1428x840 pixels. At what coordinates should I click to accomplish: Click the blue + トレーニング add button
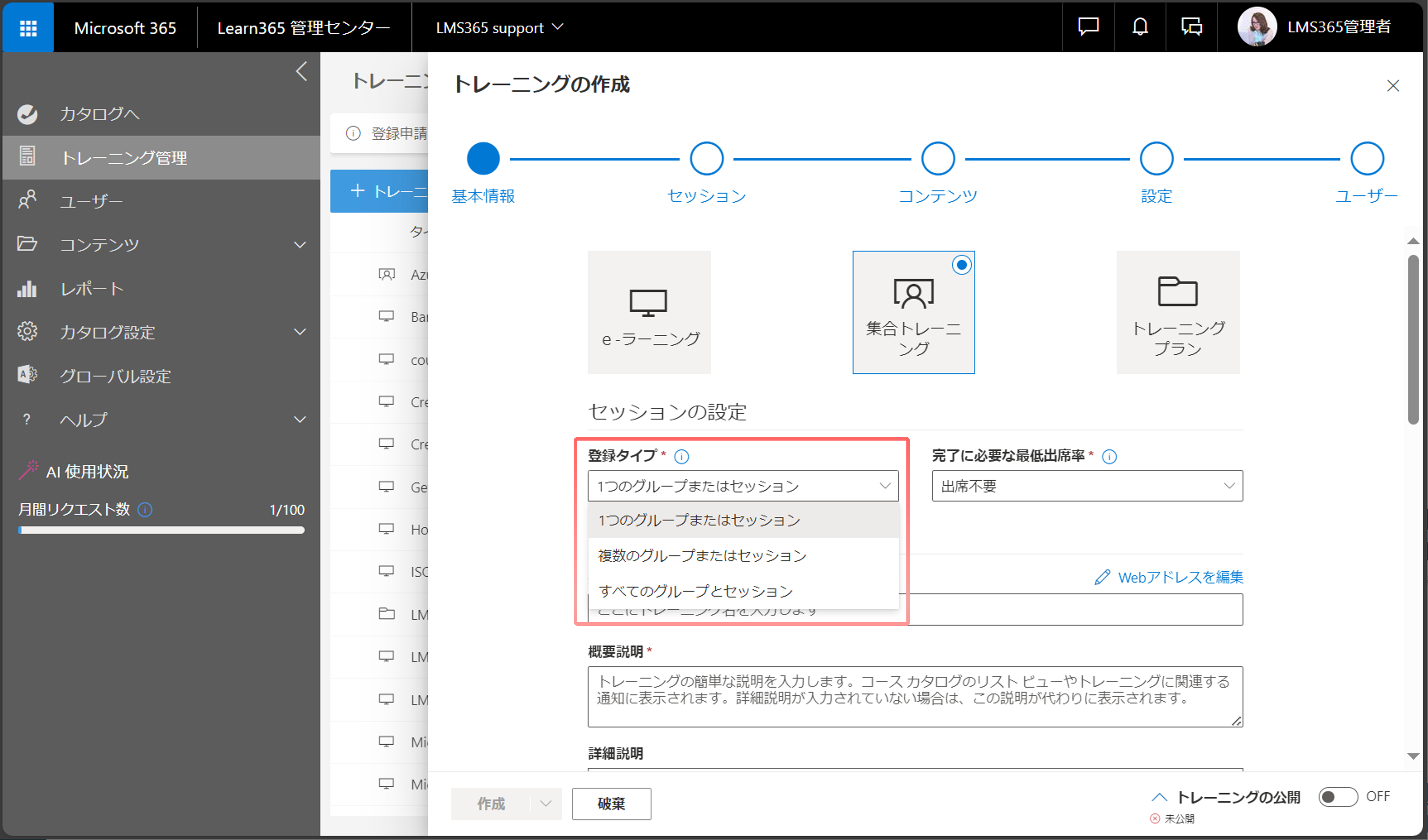[x=379, y=191]
